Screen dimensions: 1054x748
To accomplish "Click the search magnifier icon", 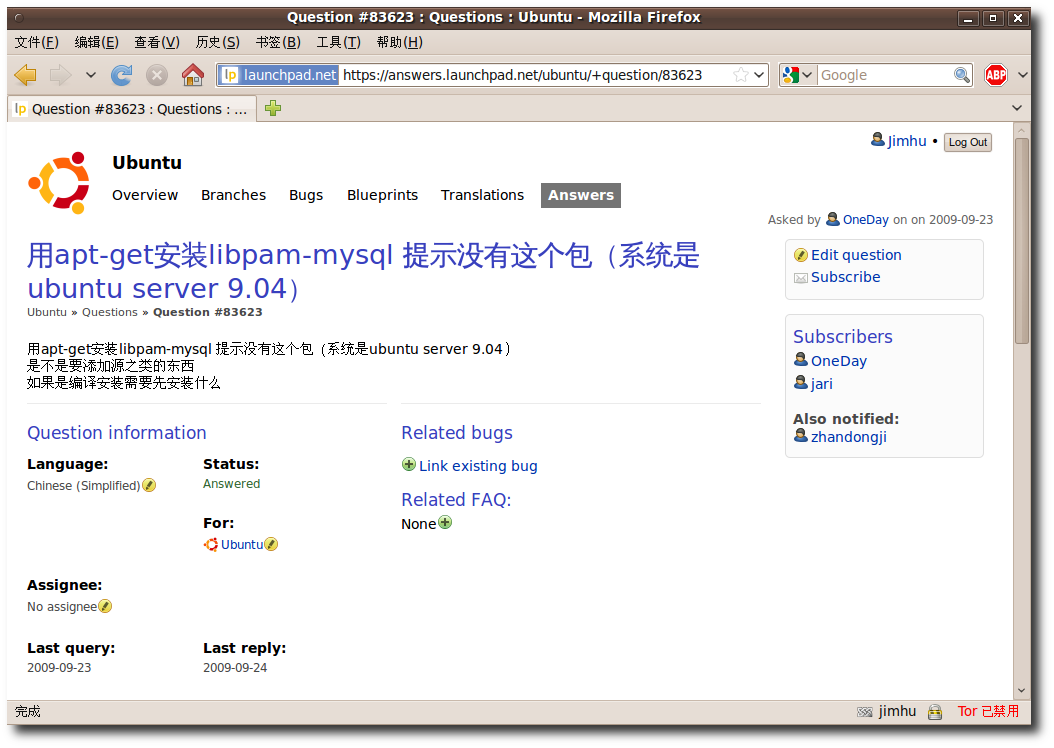I will point(962,75).
